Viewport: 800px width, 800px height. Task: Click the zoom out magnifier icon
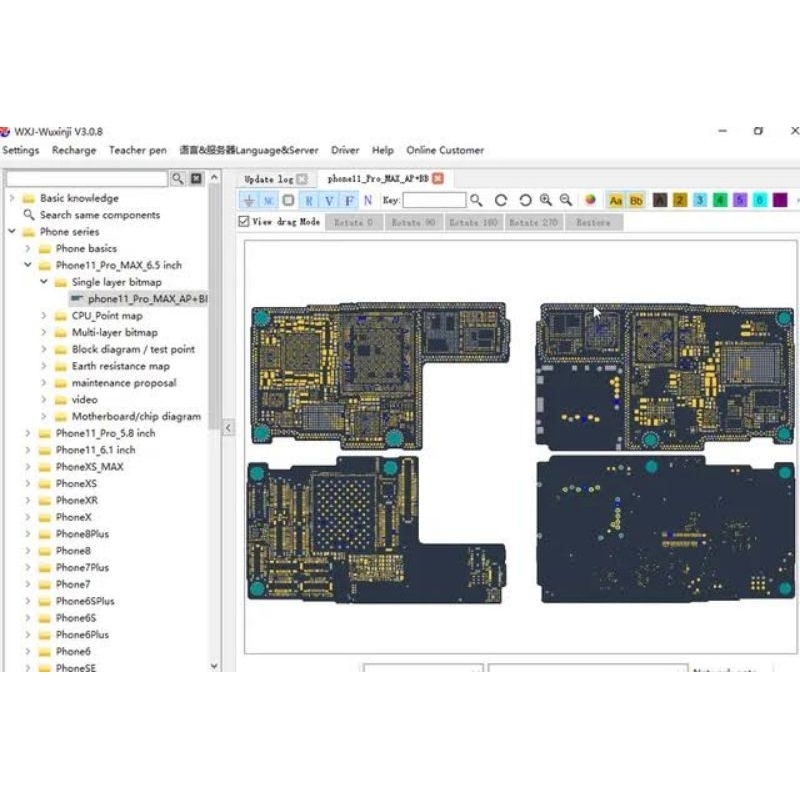coord(566,200)
